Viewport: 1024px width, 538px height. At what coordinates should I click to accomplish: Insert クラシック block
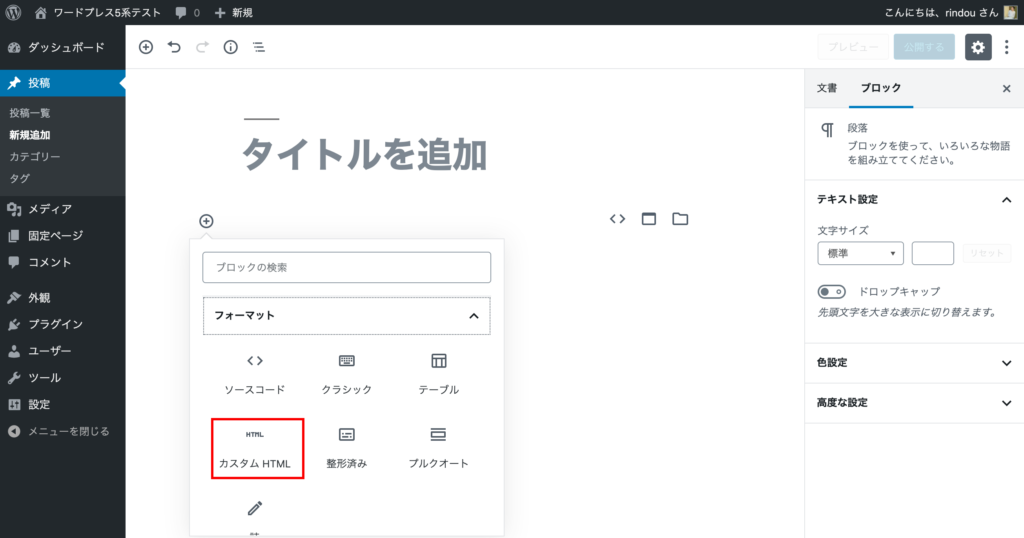(347, 375)
